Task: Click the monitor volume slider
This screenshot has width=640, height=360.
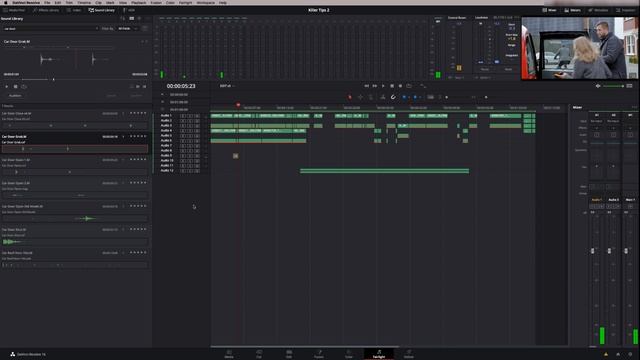Action: pos(613,86)
